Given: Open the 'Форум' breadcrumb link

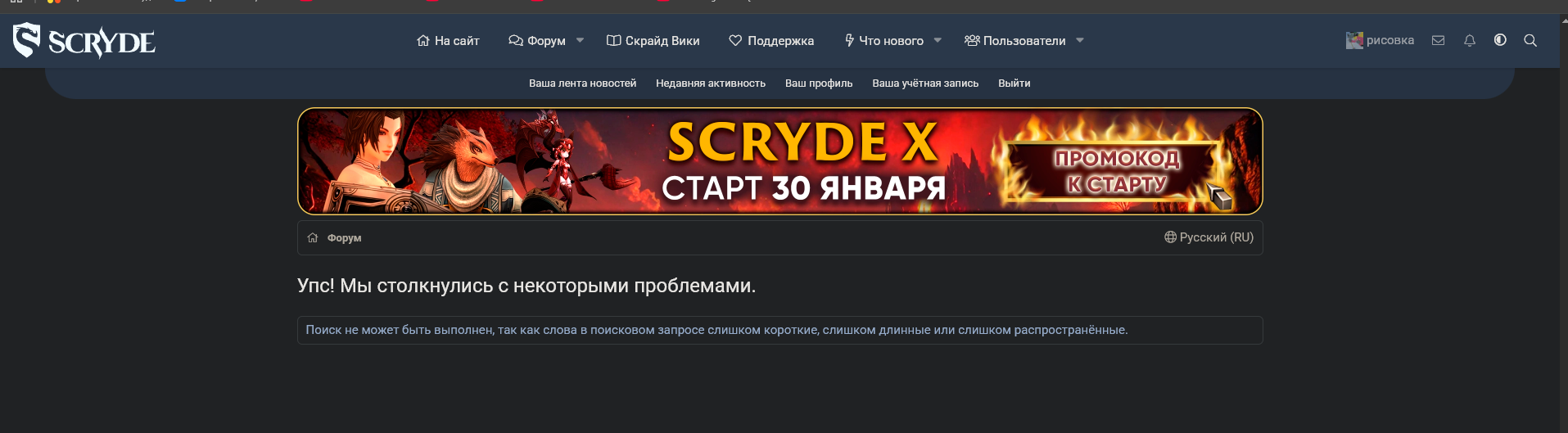Looking at the screenshot, I should [x=344, y=238].
